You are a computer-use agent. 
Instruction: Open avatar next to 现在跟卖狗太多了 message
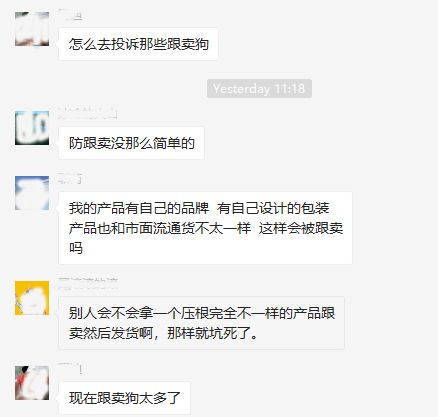tap(32, 383)
